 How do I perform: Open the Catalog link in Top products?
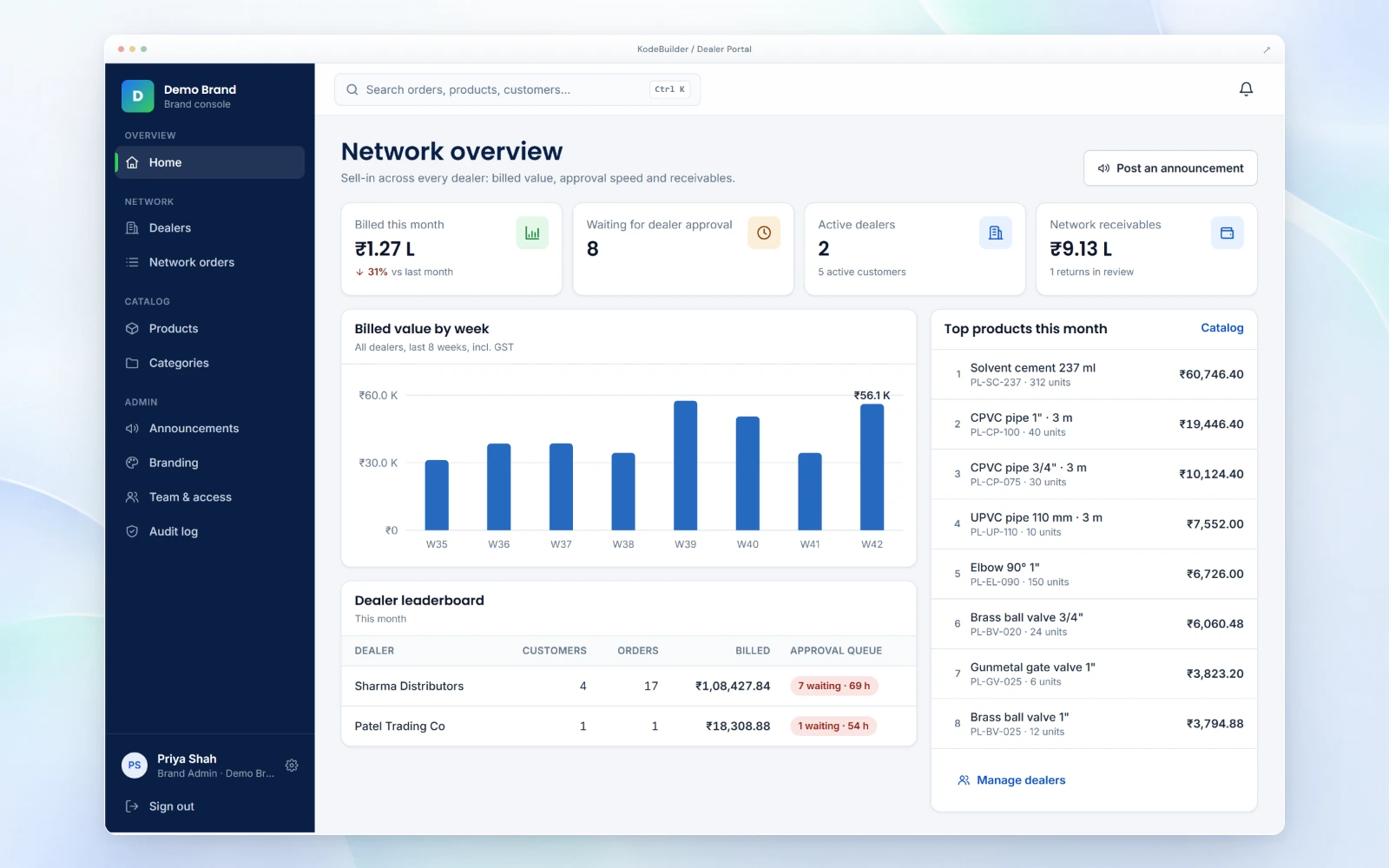(1221, 328)
